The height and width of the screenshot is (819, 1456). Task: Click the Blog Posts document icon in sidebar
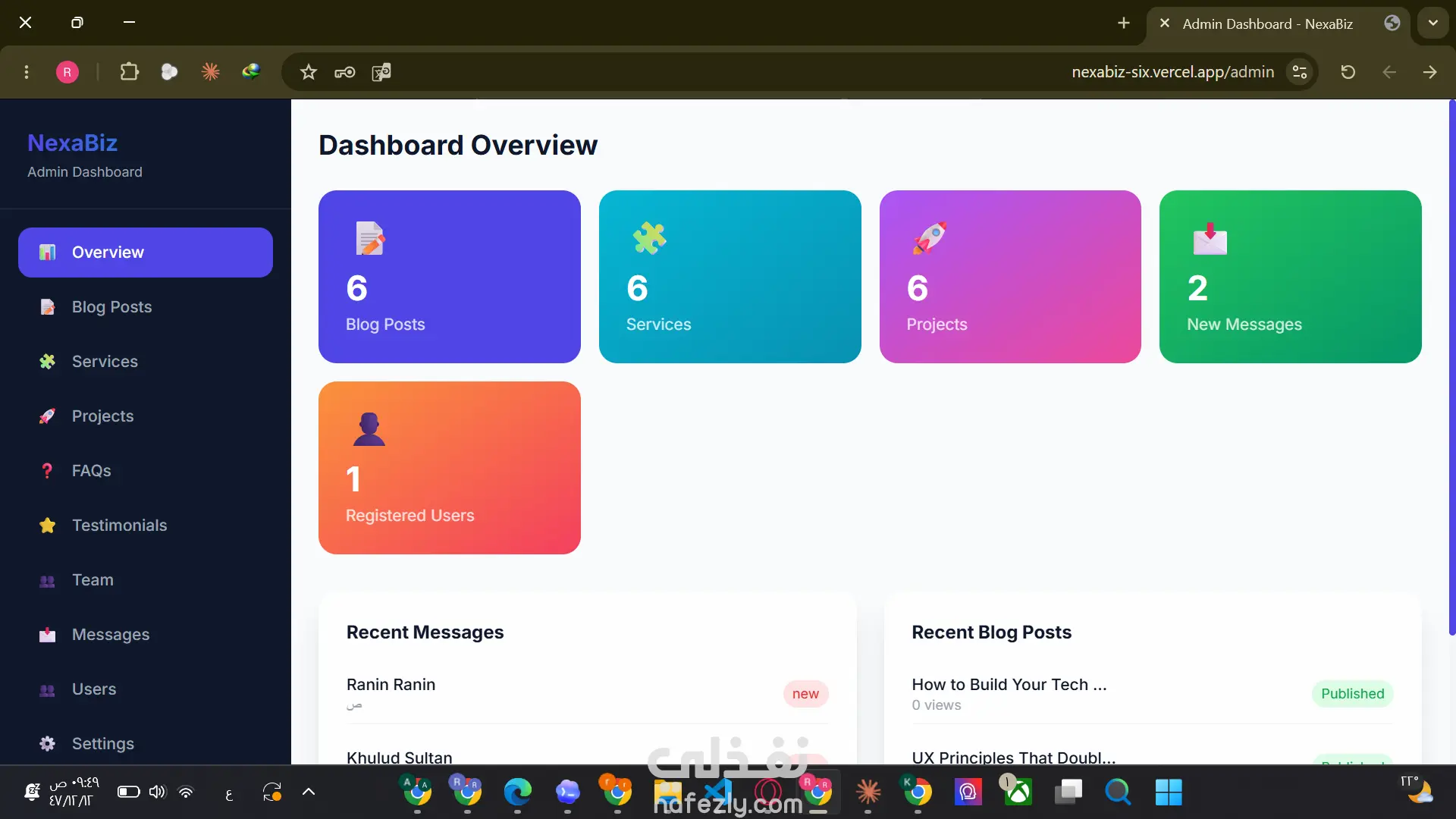pyautogui.click(x=48, y=307)
